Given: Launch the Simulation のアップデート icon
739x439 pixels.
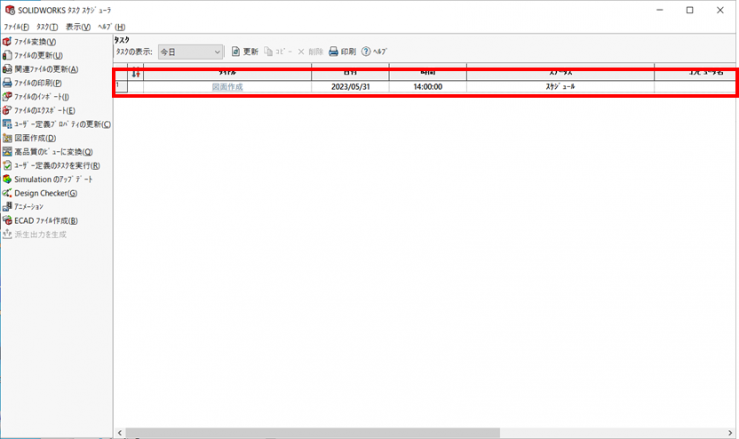Looking at the screenshot, I should (x=7, y=179).
